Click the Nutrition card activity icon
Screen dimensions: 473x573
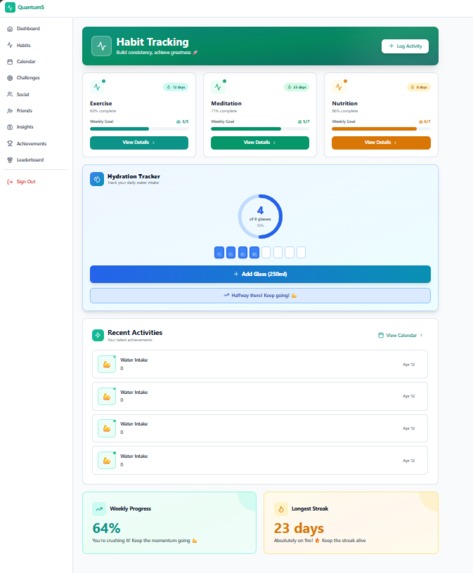(339, 87)
